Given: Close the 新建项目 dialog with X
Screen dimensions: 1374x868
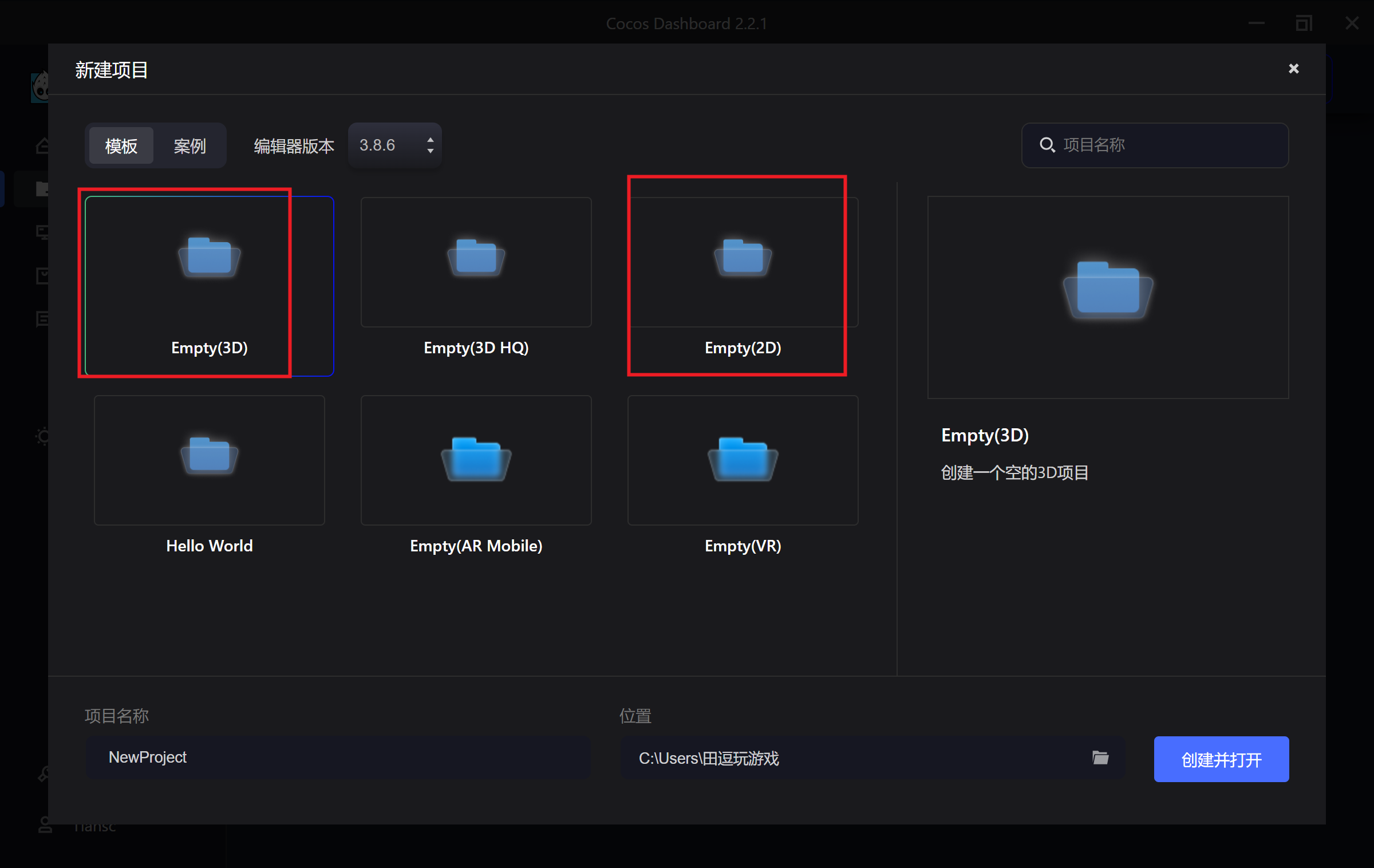Looking at the screenshot, I should click(1293, 69).
